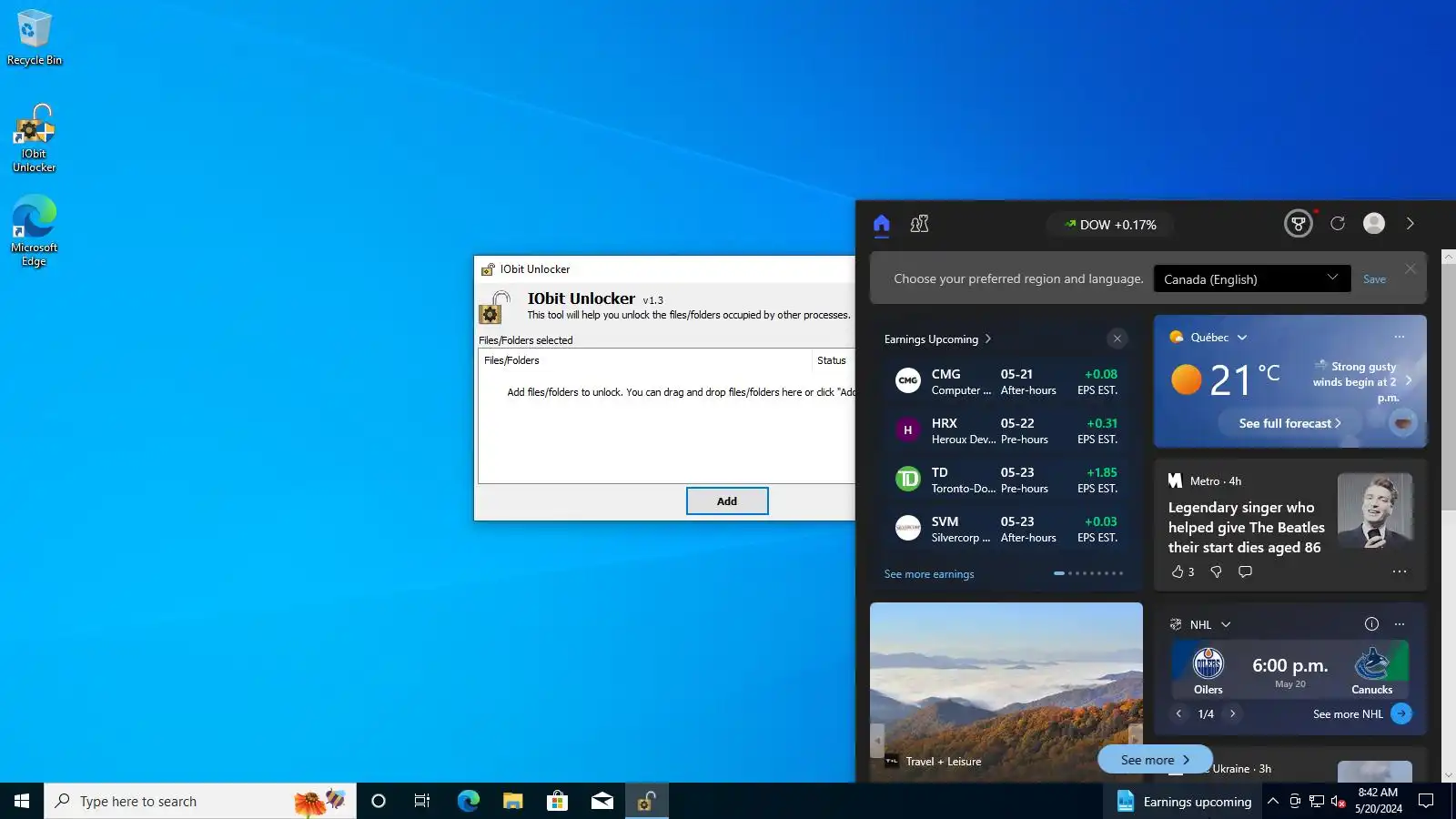1456x819 pixels.
Task: Click the taskbar search box
Action: pos(200,801)
